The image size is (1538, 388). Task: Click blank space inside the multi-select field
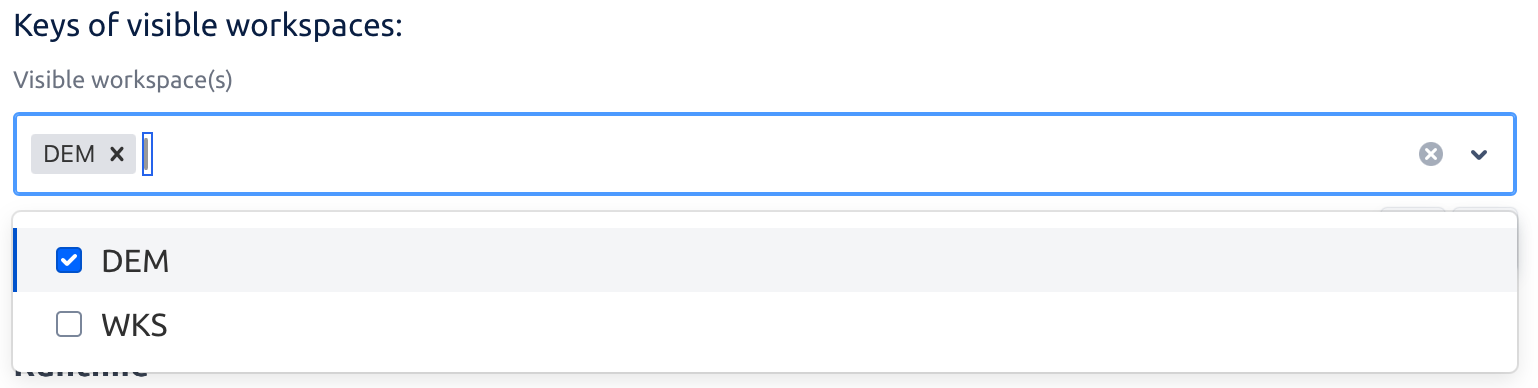(x=780, y=154)
